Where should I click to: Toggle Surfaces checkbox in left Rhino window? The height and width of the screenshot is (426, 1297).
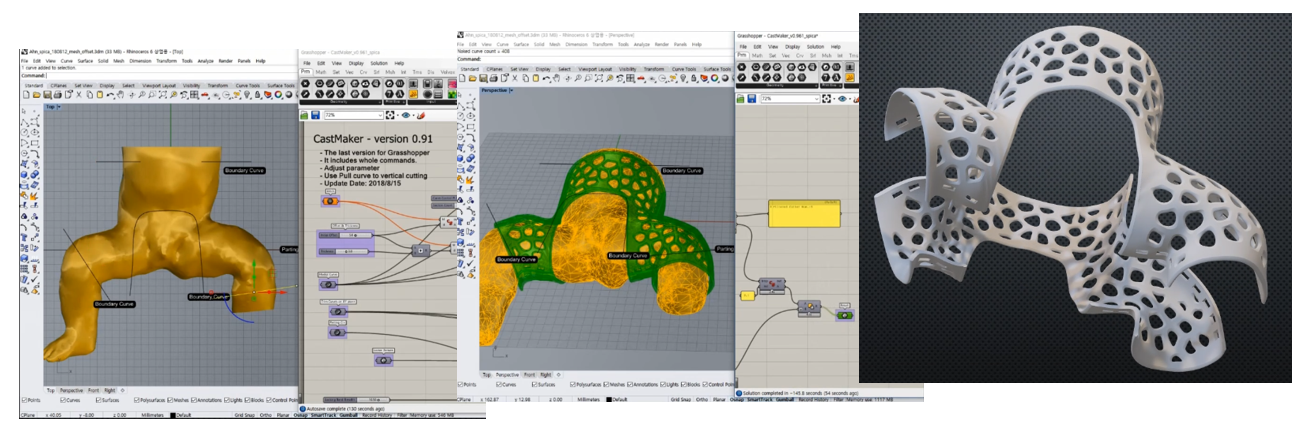(x=99, y=400)
